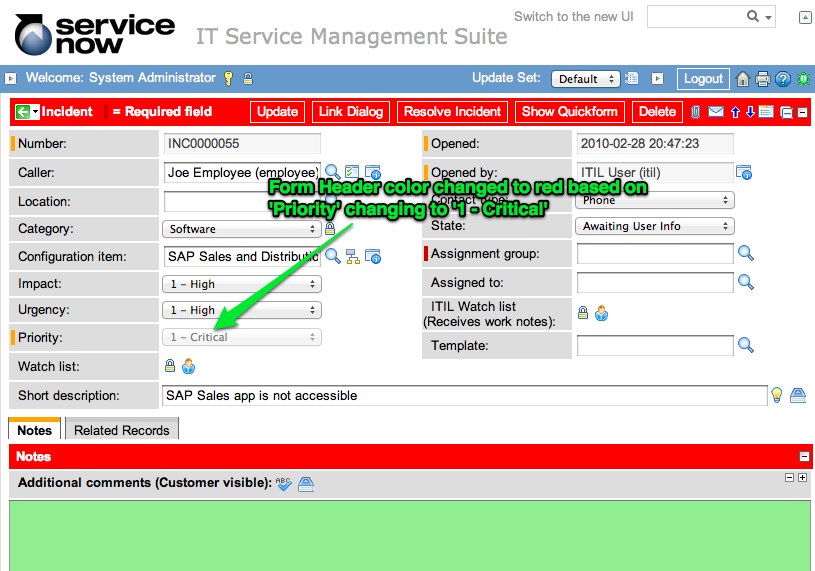Click the lightbulb suggestion icon for Short description

pyautogui.click(x=777, y=395)
